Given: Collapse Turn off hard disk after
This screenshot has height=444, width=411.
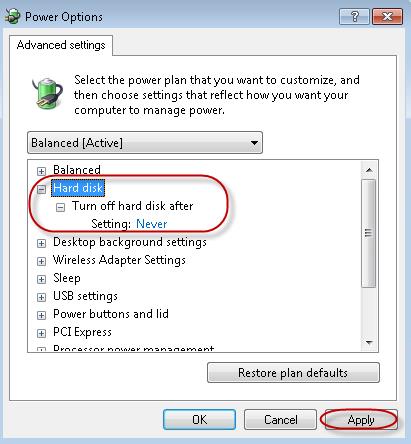Looking at the screenshot, I should (60, 207).
